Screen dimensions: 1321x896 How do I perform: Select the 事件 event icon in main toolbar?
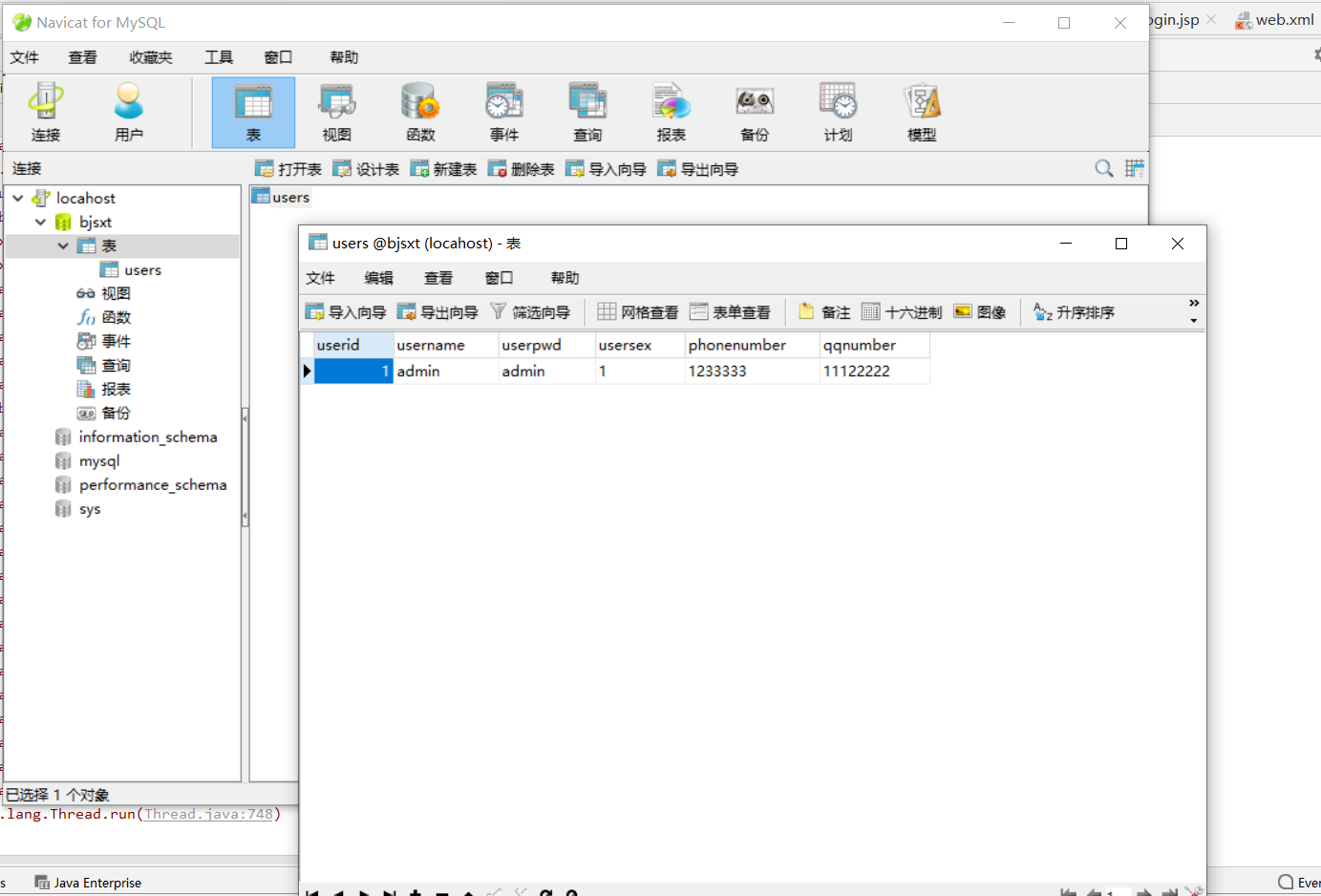(x=503, y=113)
